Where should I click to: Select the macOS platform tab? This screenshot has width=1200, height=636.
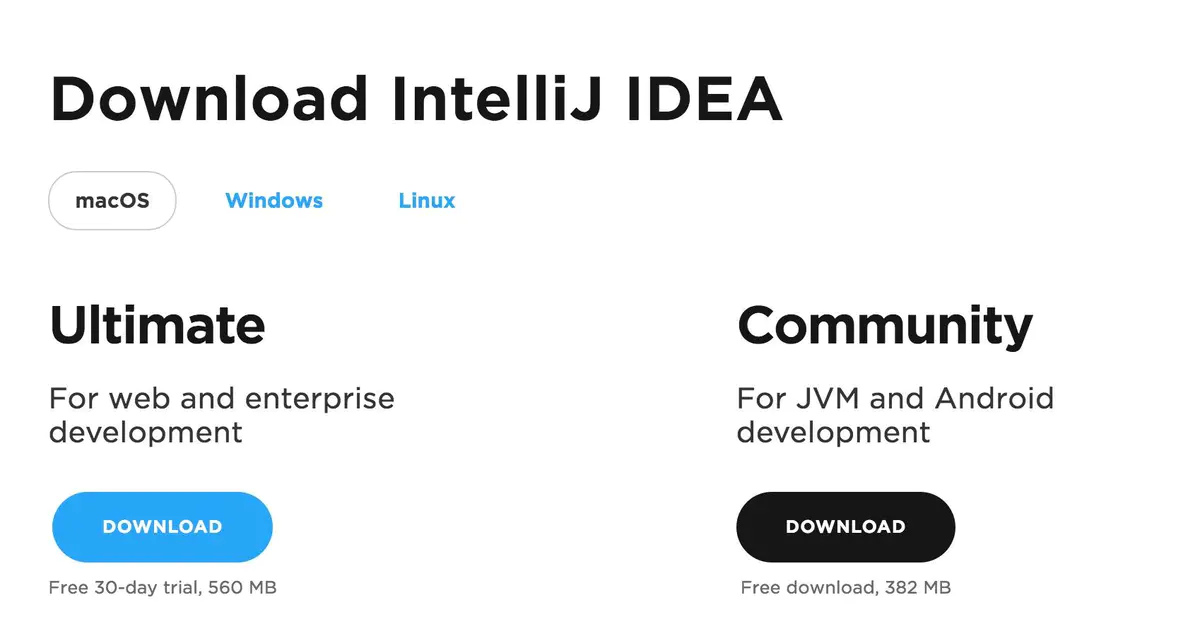(112, 201)
